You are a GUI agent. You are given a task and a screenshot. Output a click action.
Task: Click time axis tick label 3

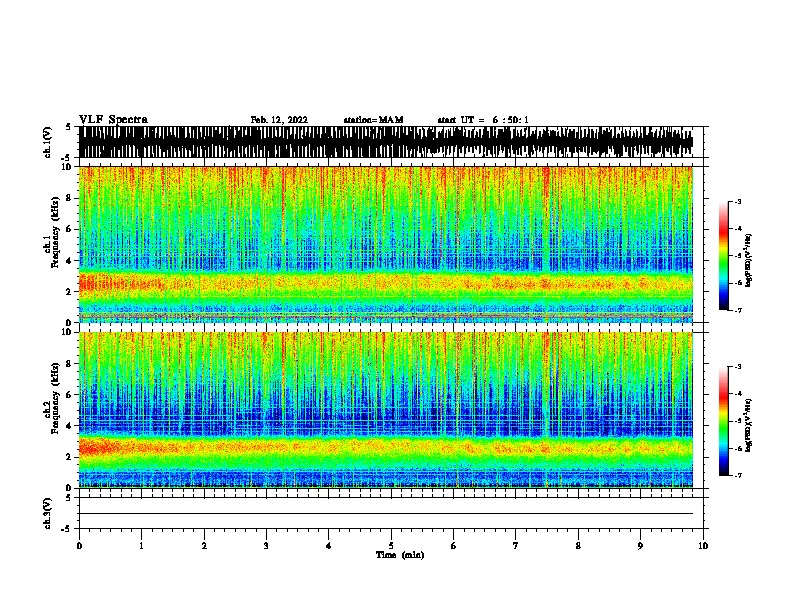coord(266,546)
